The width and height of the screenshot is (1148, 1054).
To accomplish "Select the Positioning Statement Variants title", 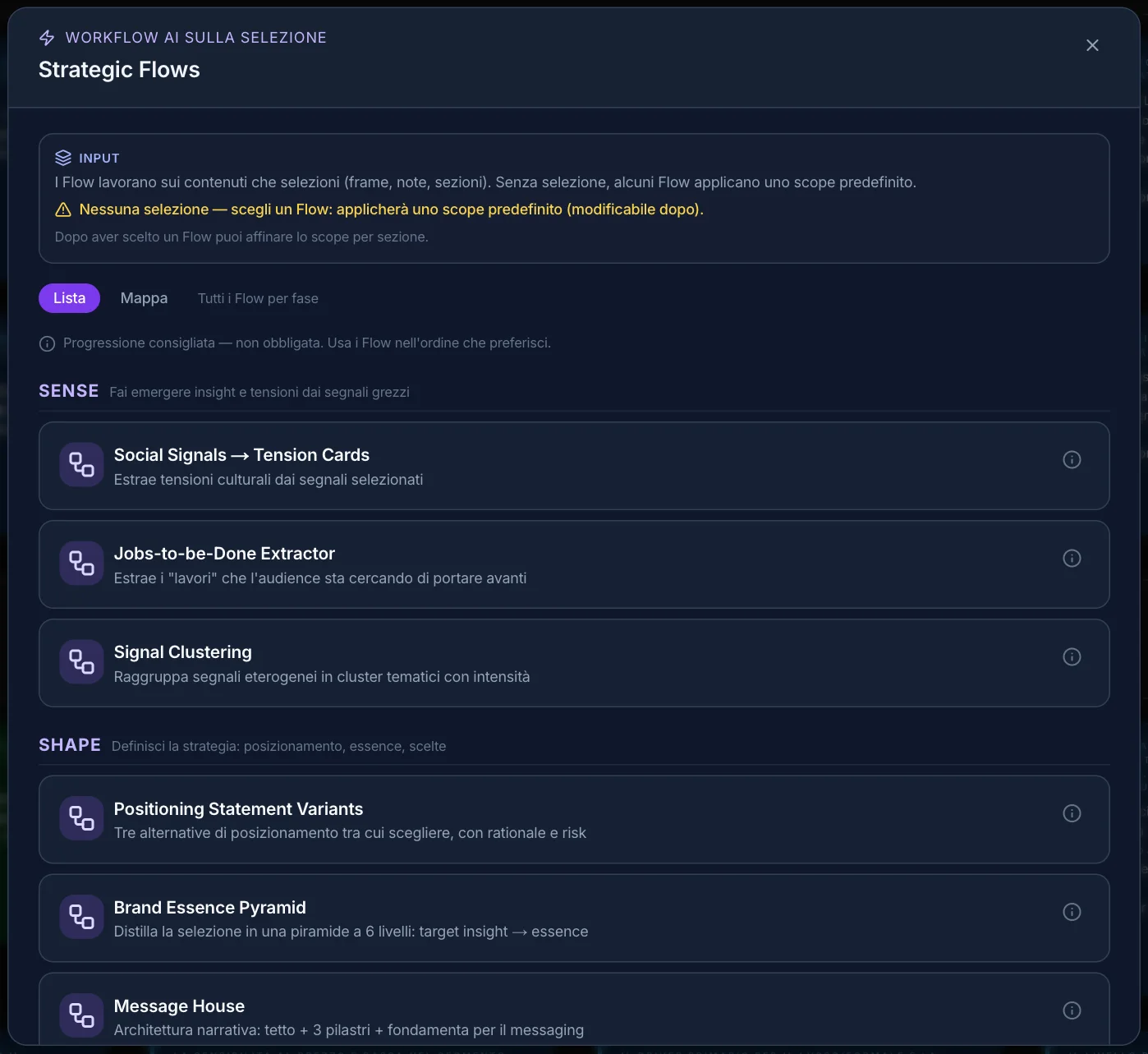I will tap(238, 809).
